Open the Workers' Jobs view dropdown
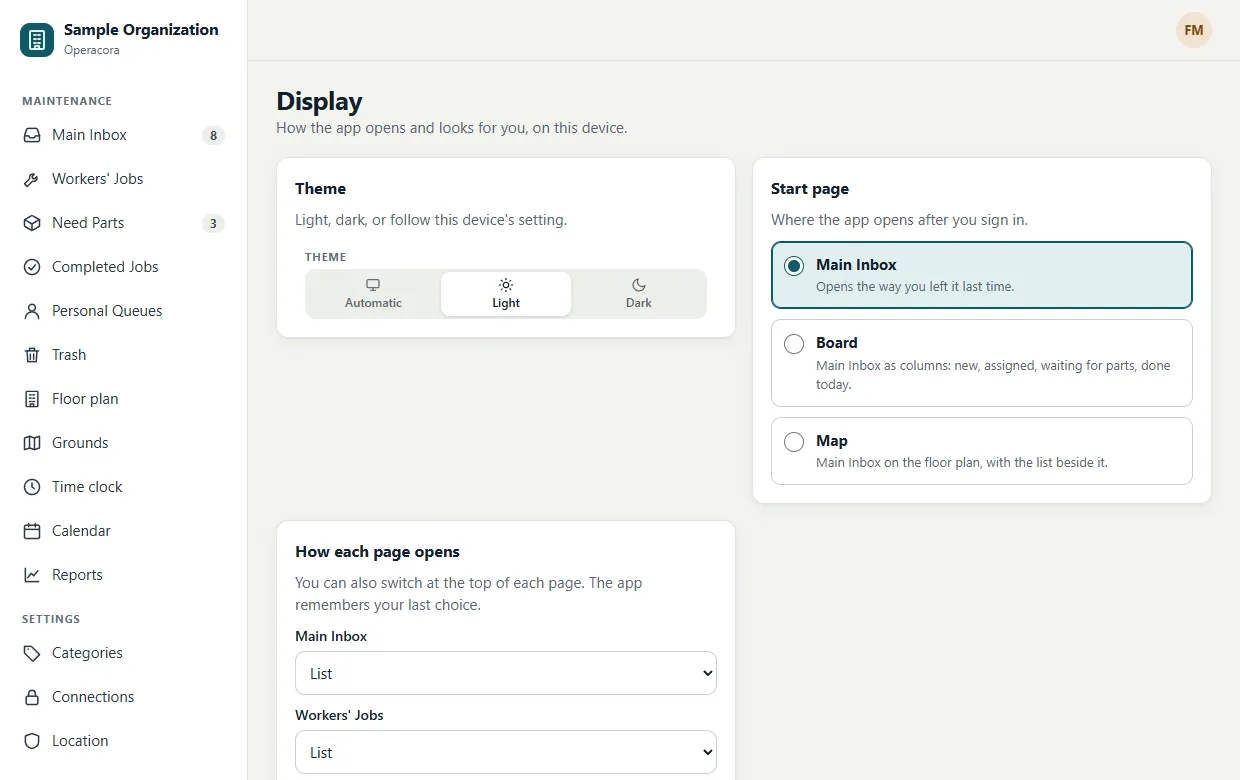 (x=506, y=752)
